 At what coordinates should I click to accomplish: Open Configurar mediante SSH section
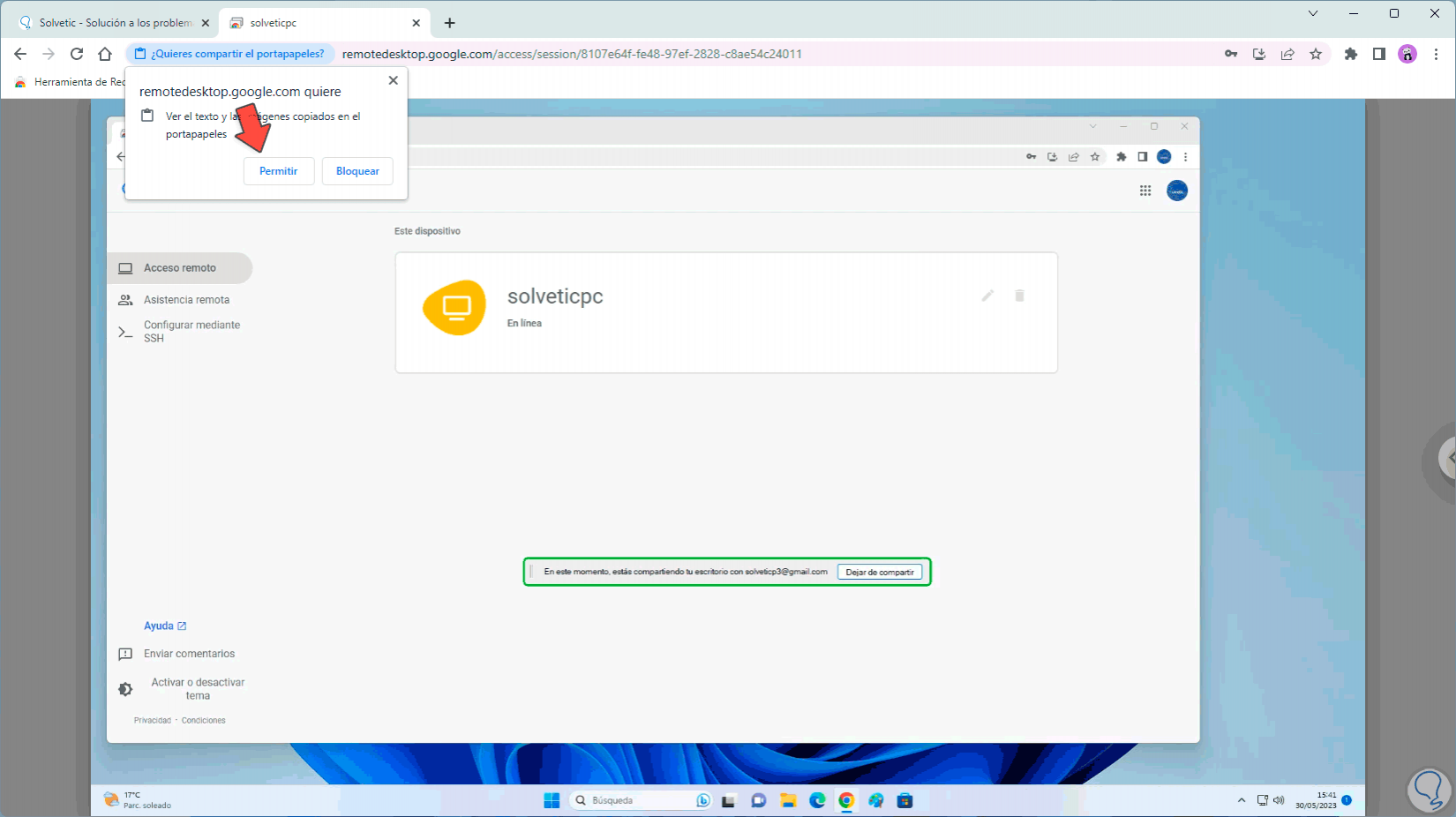[x=180, y=332]
